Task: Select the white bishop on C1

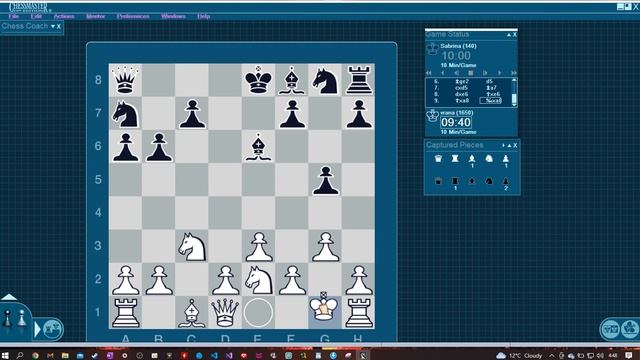Action: [192, 313]
